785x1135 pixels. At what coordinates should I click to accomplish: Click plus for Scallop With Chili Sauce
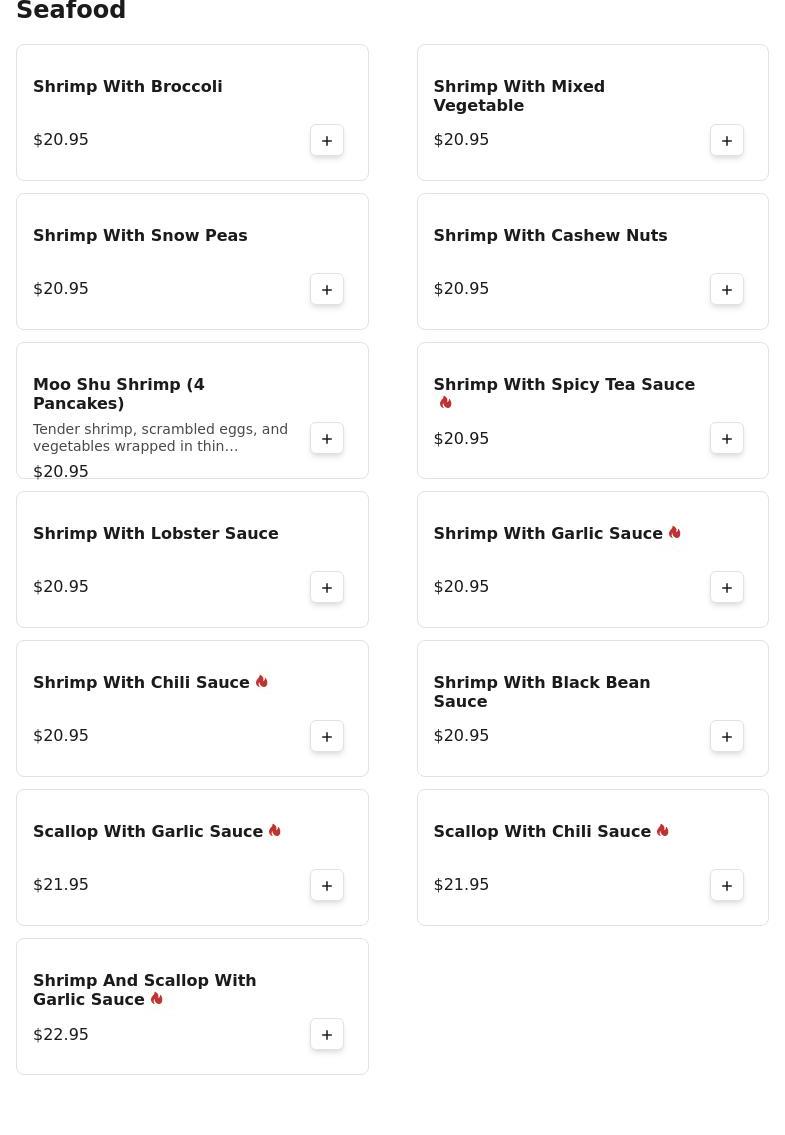(727, 886)
